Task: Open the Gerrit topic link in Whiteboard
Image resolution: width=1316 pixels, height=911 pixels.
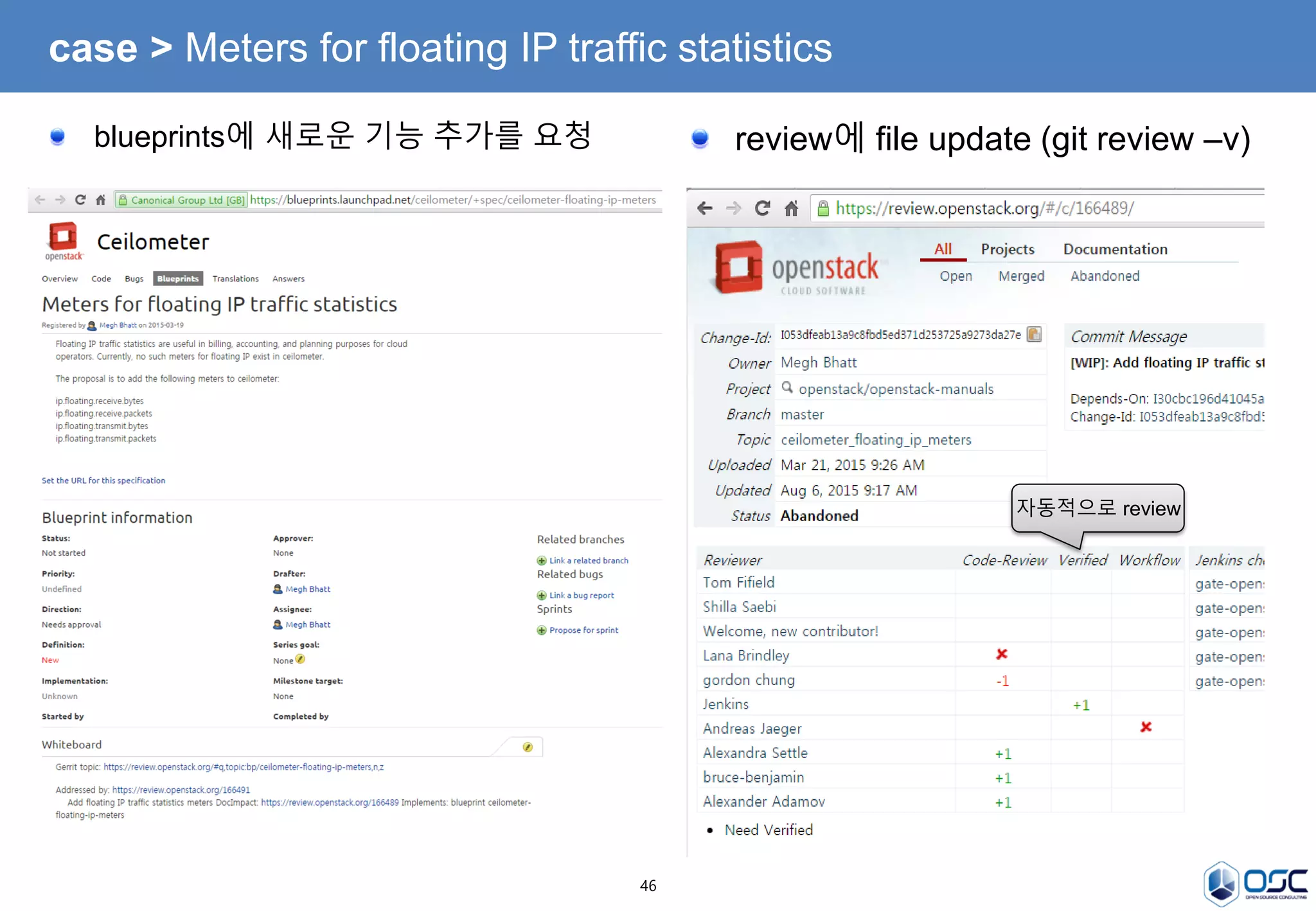Action: 244,767
